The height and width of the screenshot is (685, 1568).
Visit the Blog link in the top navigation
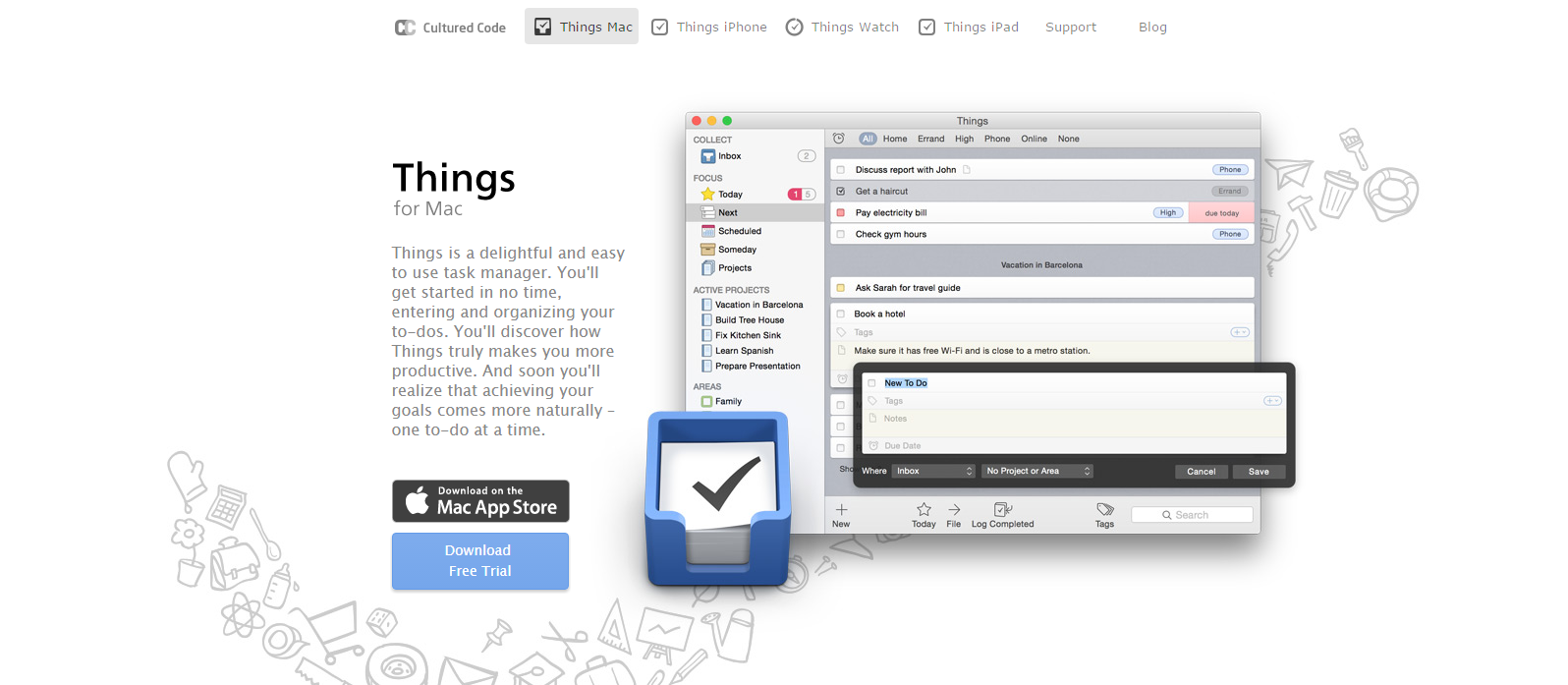click(x=1152, y=27)
